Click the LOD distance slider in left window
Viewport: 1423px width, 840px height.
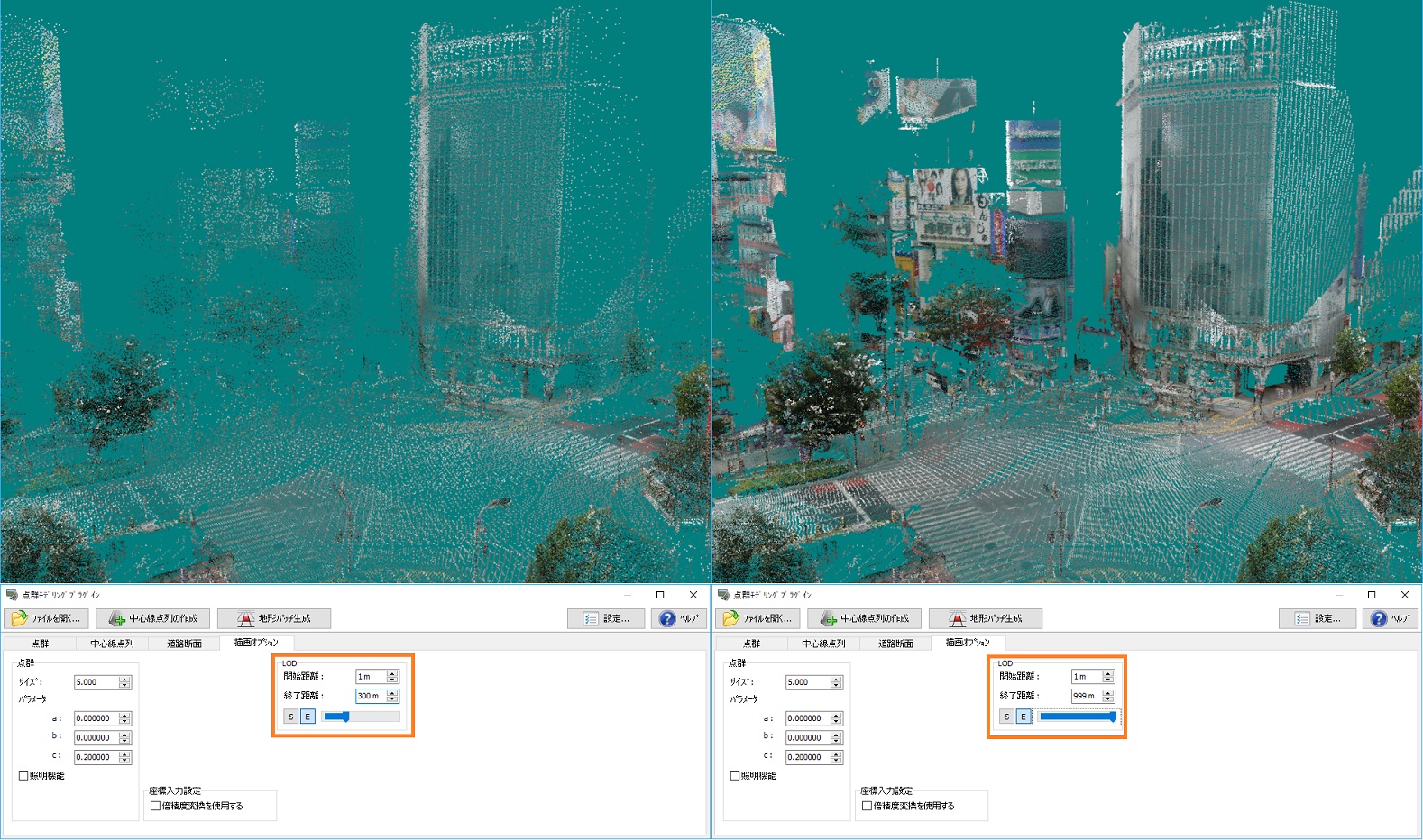(361, 717)
